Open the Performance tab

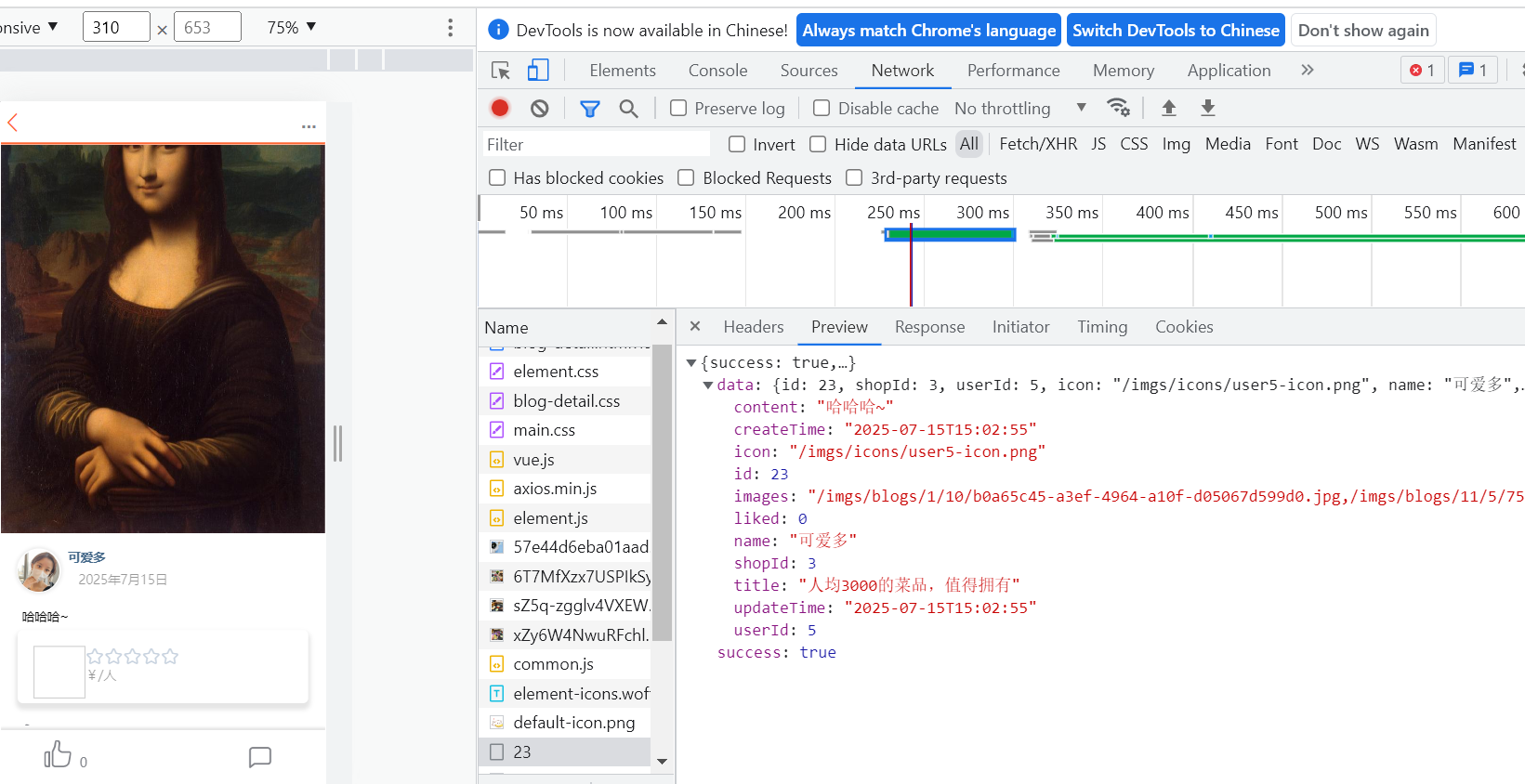coord(1013,70)
